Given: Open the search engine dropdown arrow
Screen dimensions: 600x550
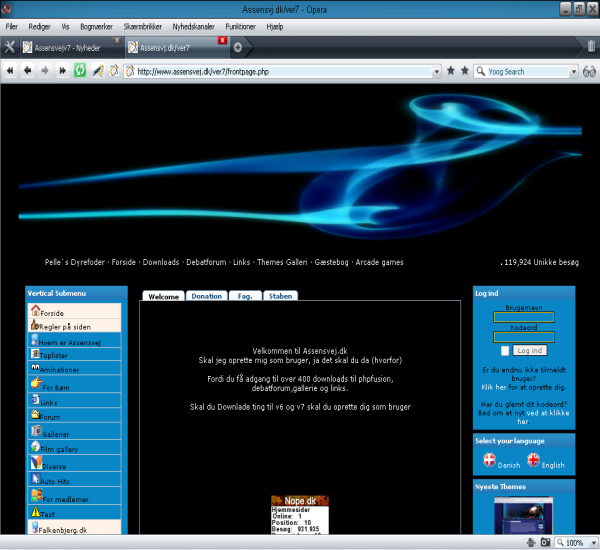Looking at the screenshot, I should click(574, 72).
